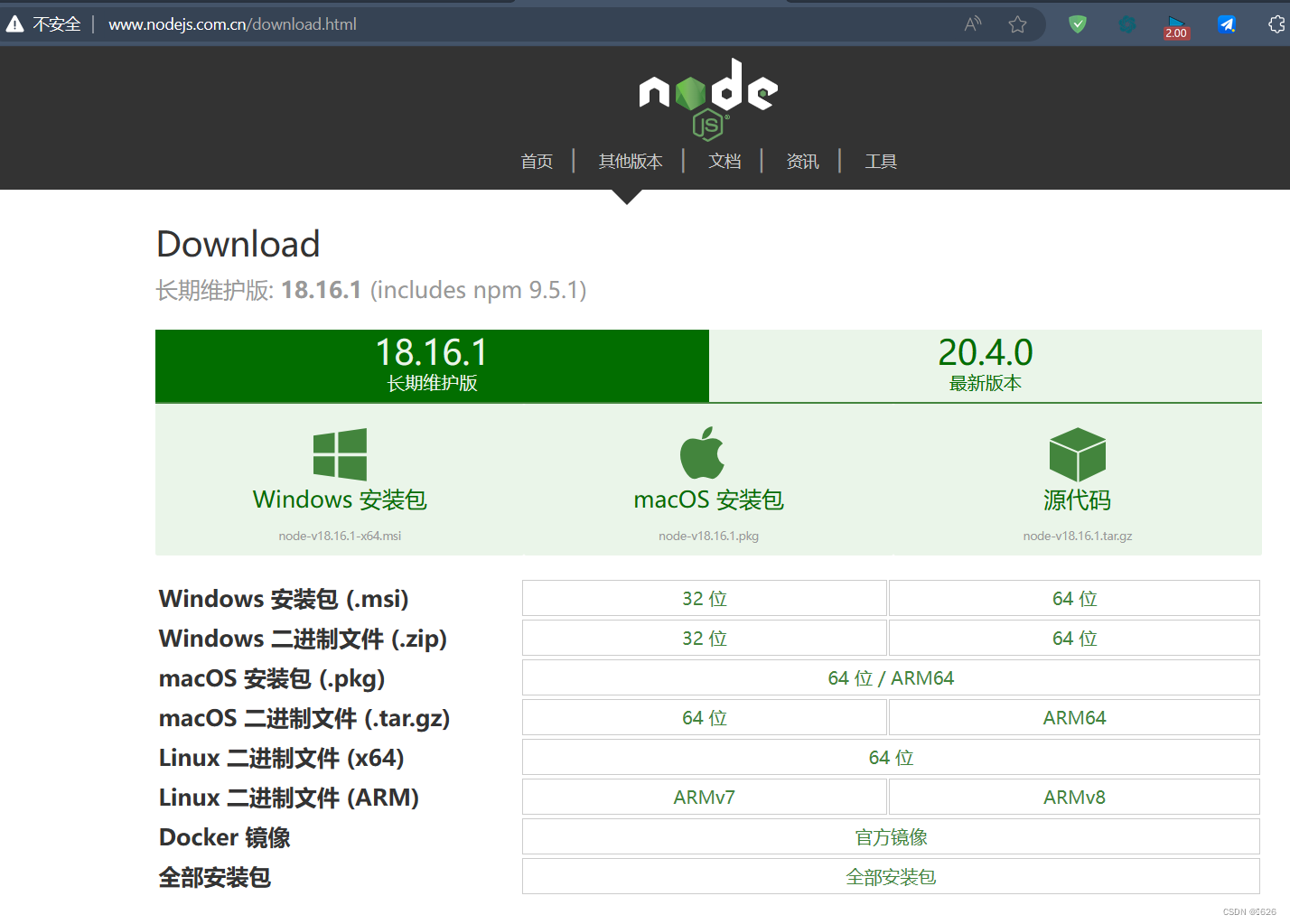Download ARM64 macOS 二进制文件 (.tar.gz)

tap(1075, 717)
